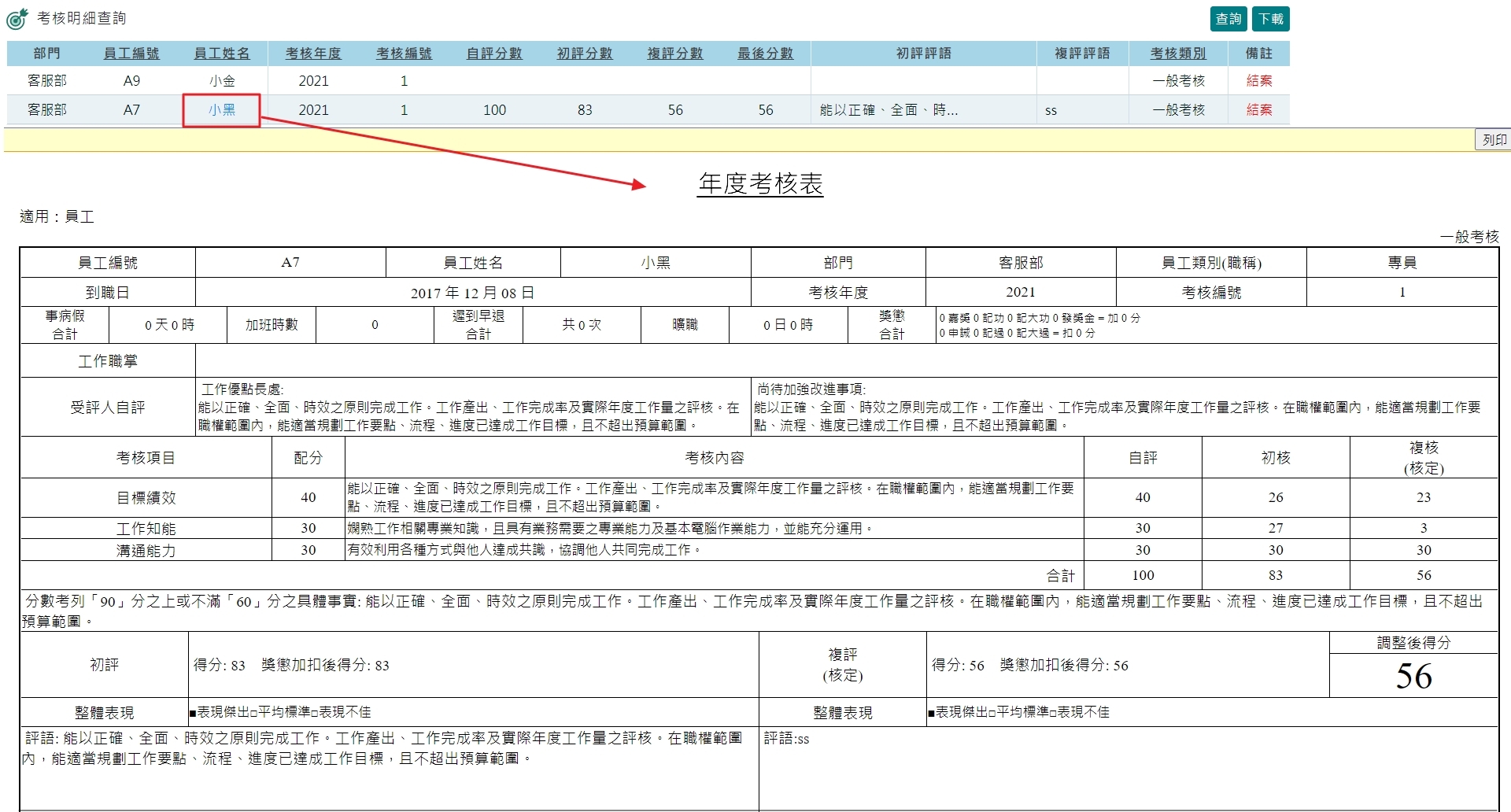This screenshot has height=812, width=1511.
Task: Sort the table by 考核類別 column
Action: pyautogui.click(x=1177, y=54)
